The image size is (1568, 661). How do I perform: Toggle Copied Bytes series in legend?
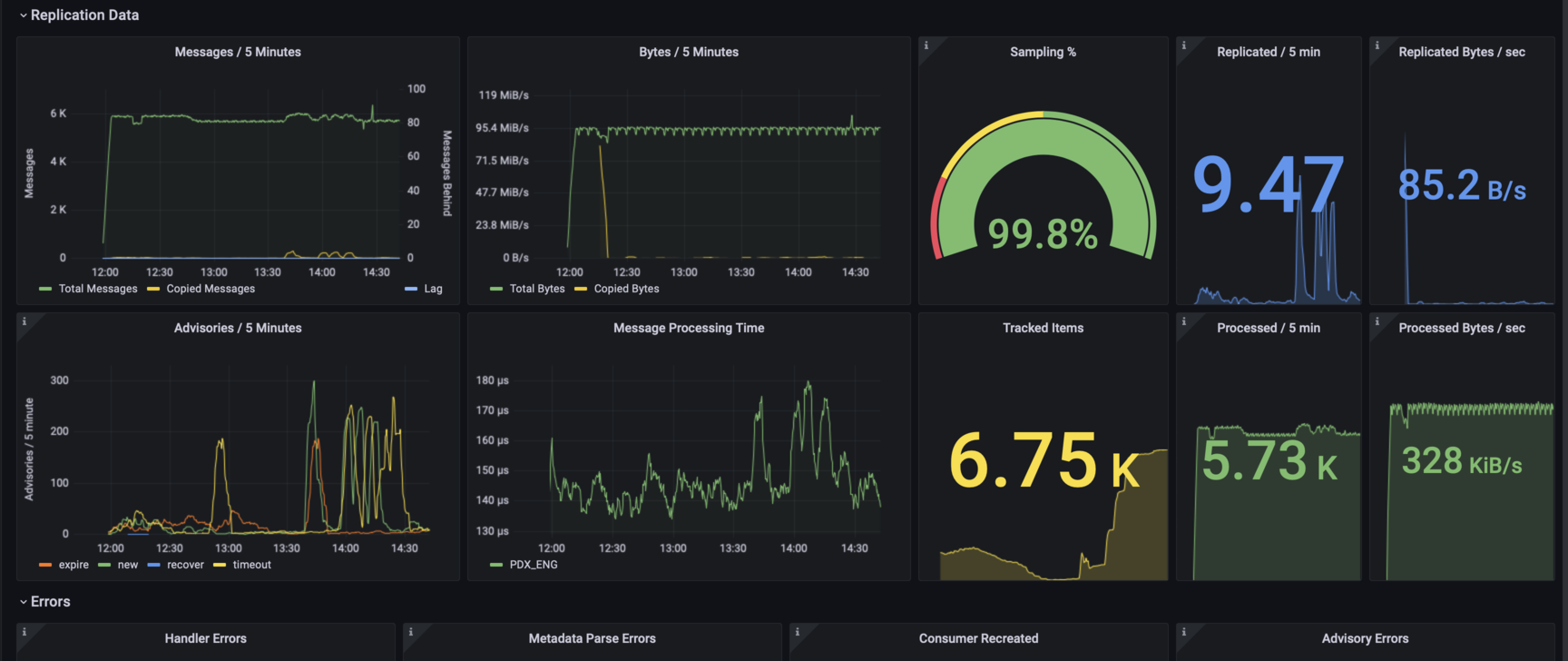point(626,289)
